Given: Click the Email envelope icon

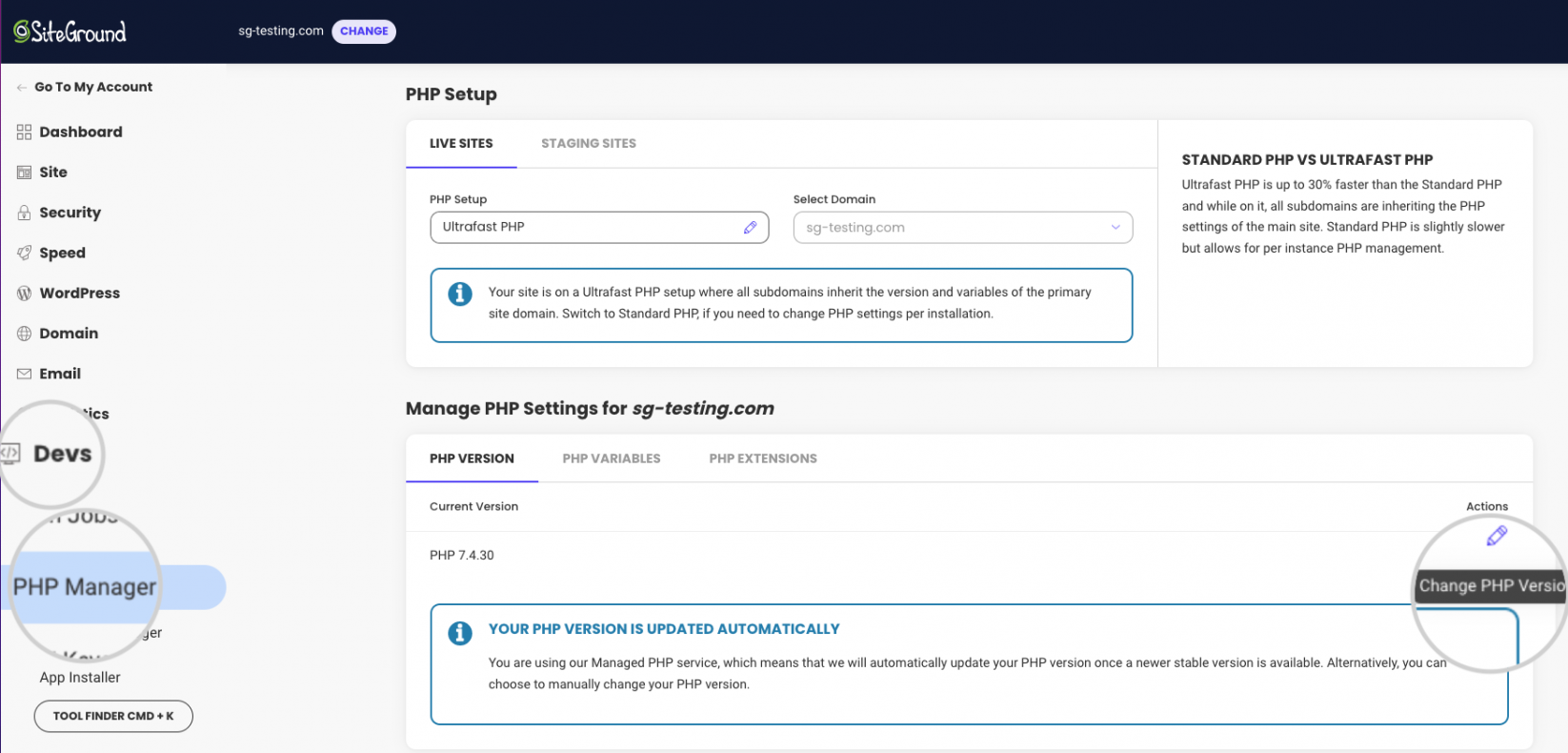Looking at the screenshot, I should coord(24,374).
